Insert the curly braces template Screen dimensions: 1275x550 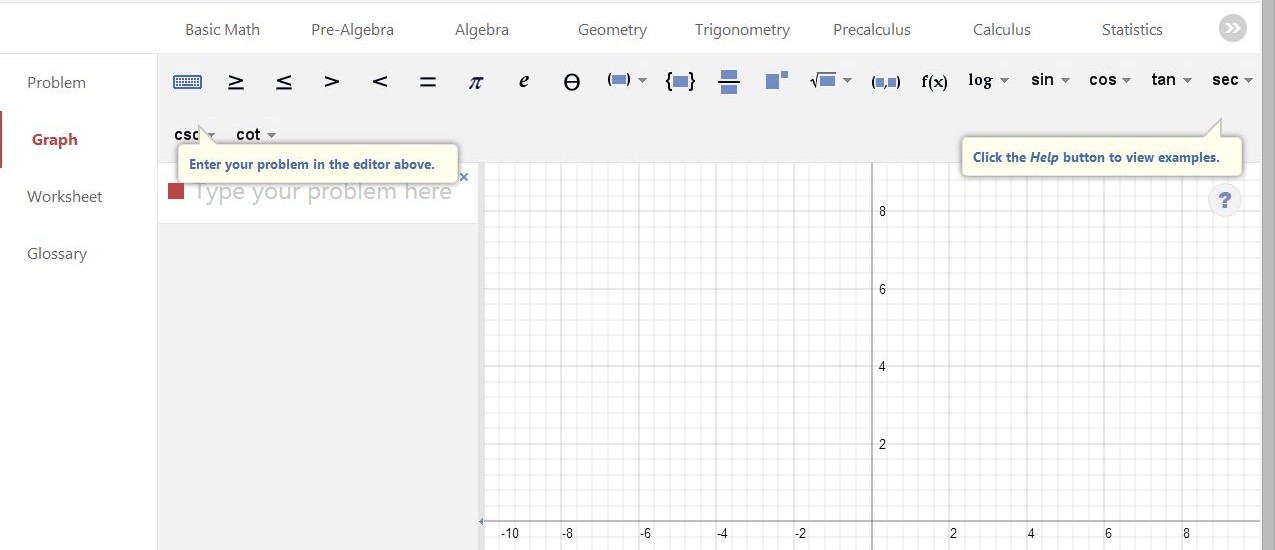coord(680,81)
